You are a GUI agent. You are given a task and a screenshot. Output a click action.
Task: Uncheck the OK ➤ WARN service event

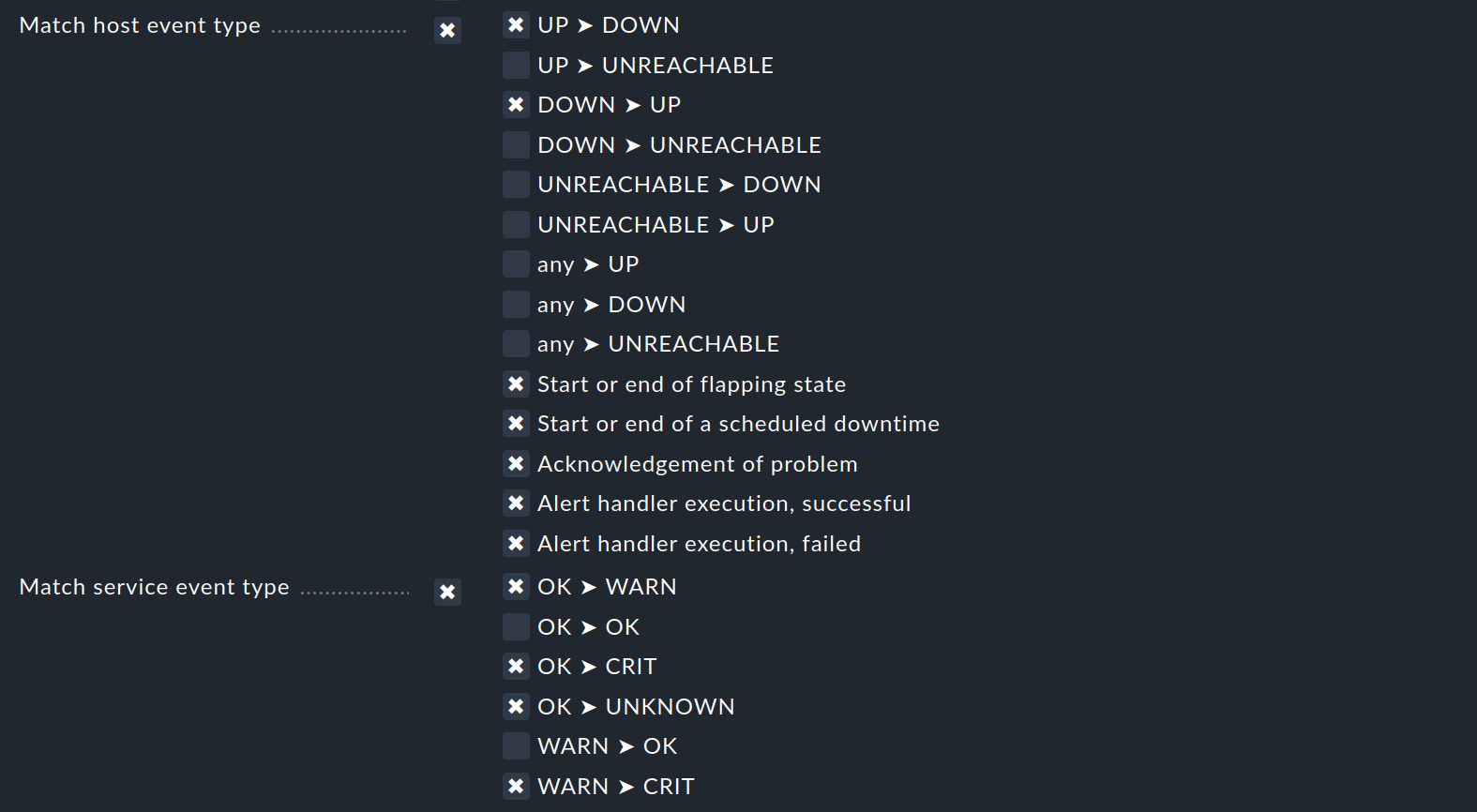517,586
